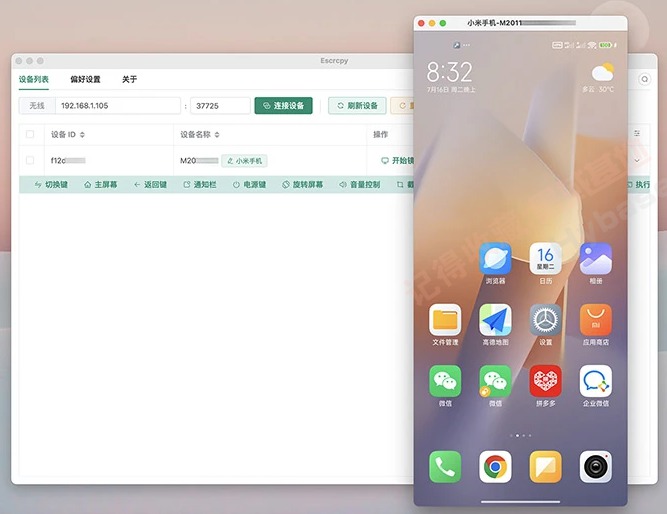Open the Camera app in the dock

pyautogui.click(x=596, y=467)
